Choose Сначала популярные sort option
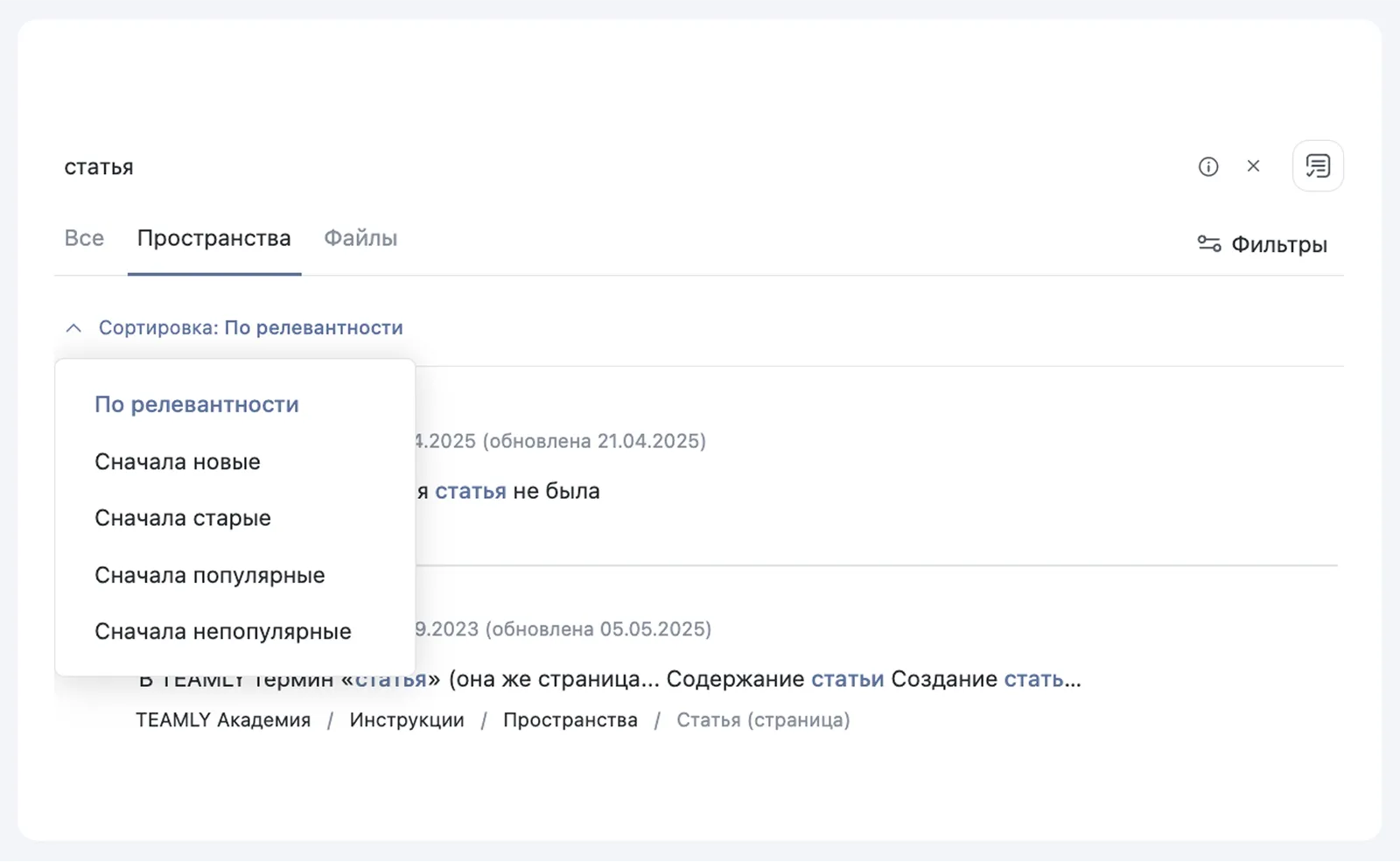 click(x=210, y=575)
